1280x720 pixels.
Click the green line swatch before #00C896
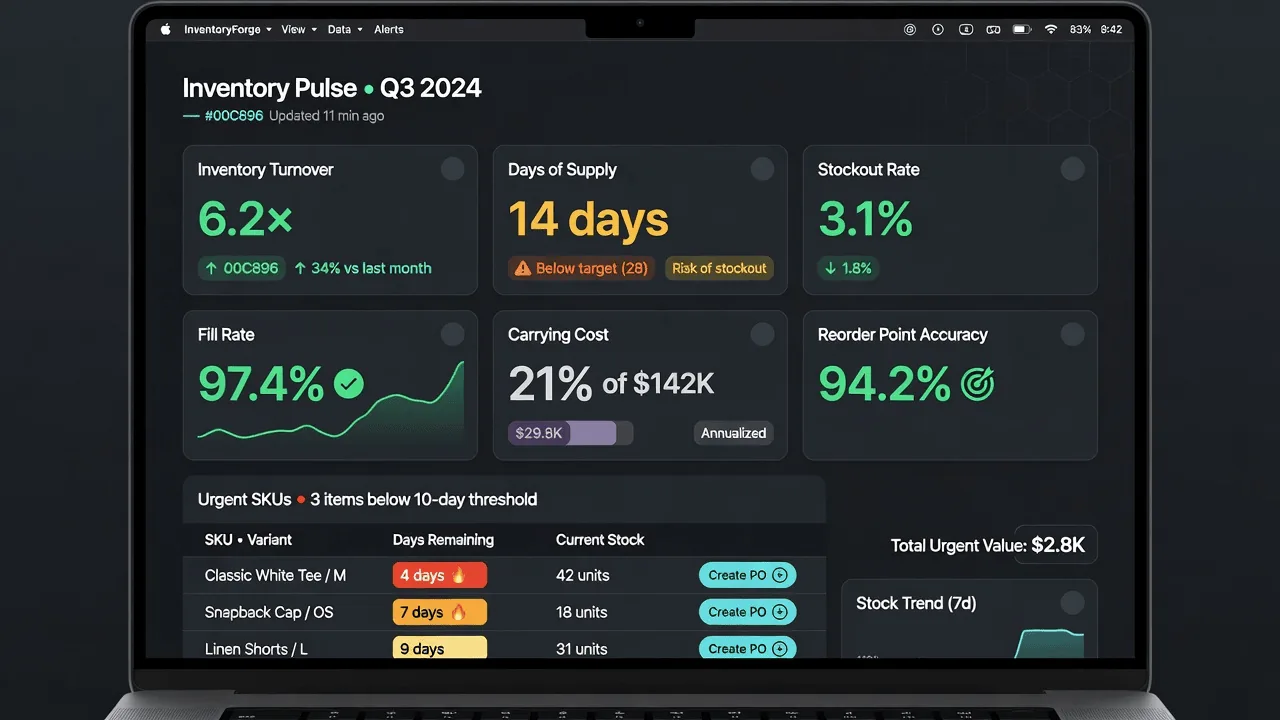[x=191, y=116]
